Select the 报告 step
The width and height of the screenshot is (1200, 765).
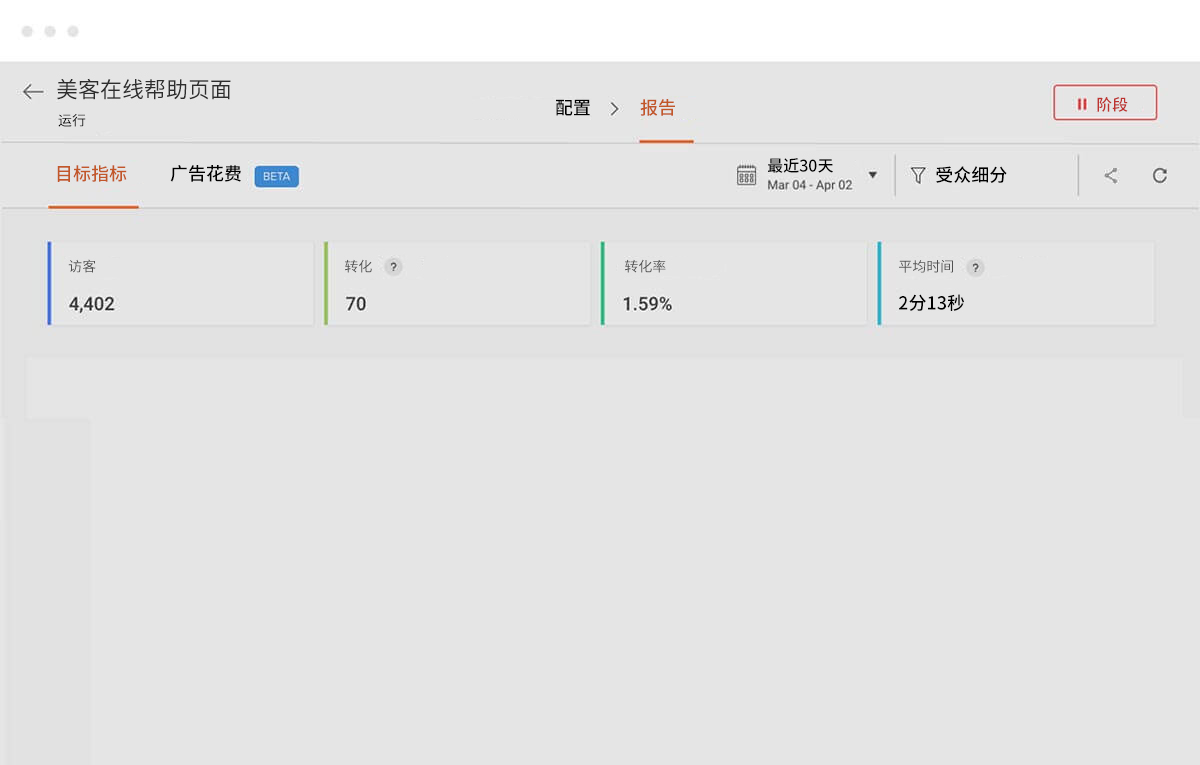coord(658,108)
